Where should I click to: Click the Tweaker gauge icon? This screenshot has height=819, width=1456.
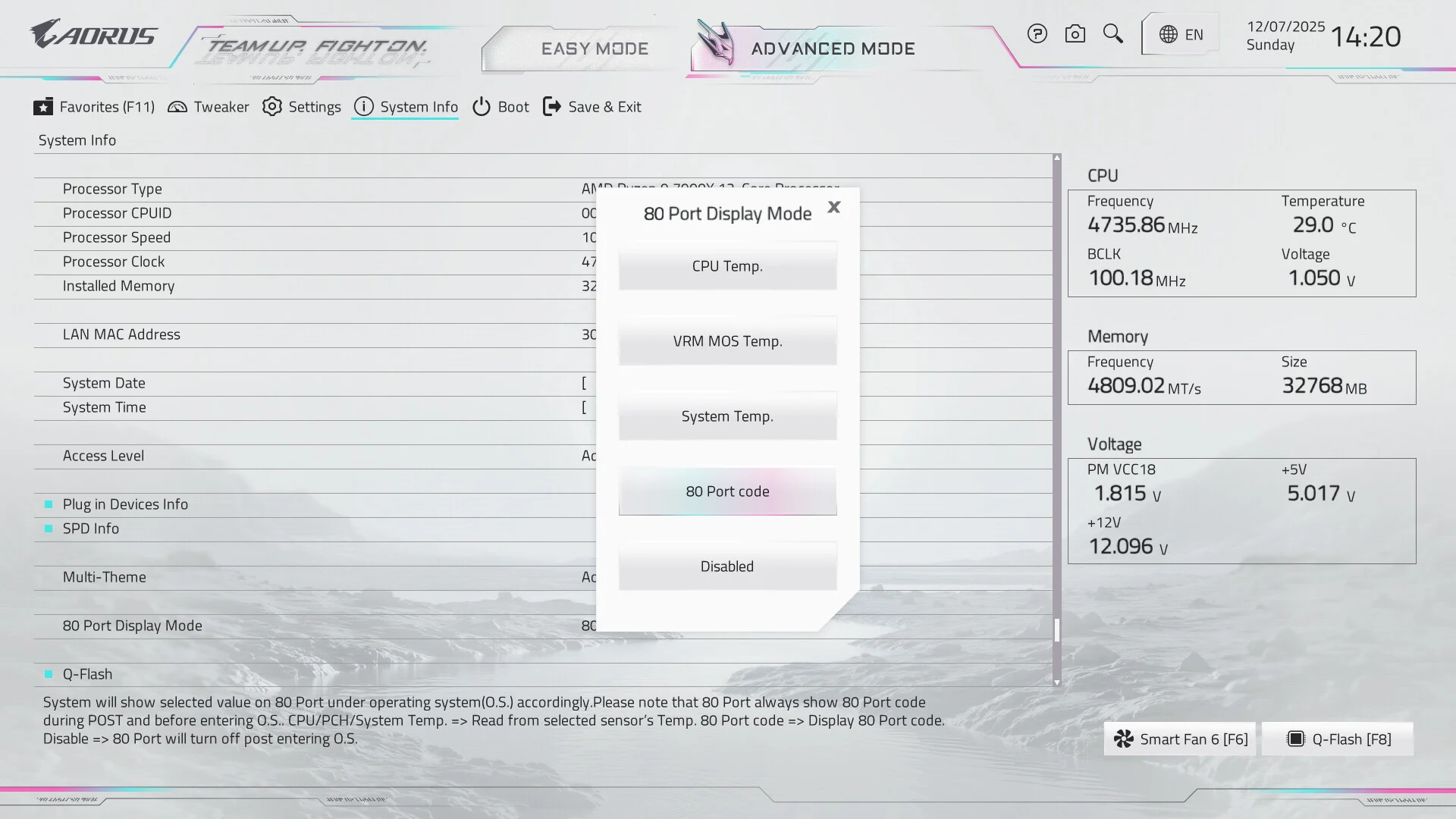click(177, 107)
